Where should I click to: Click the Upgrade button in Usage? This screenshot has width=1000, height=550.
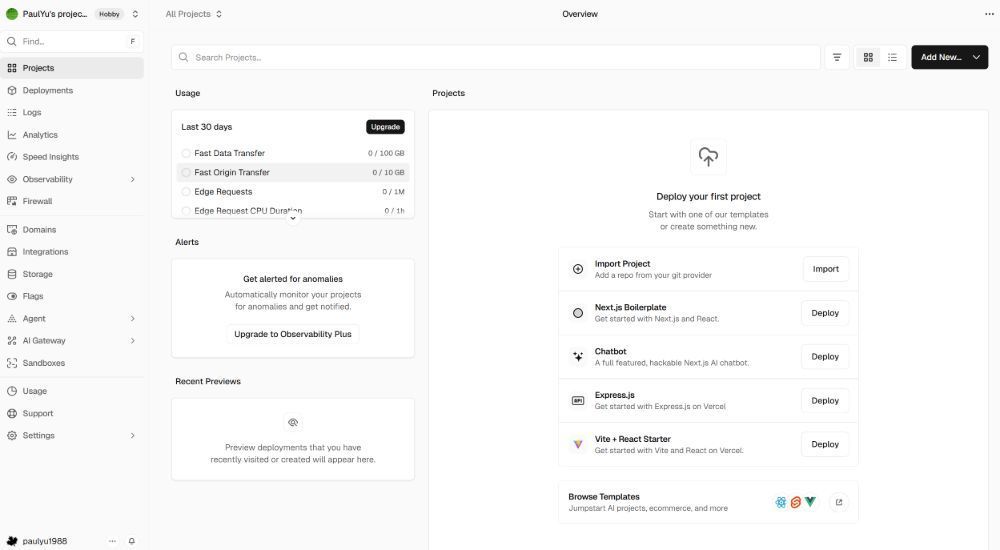(385, 127)
